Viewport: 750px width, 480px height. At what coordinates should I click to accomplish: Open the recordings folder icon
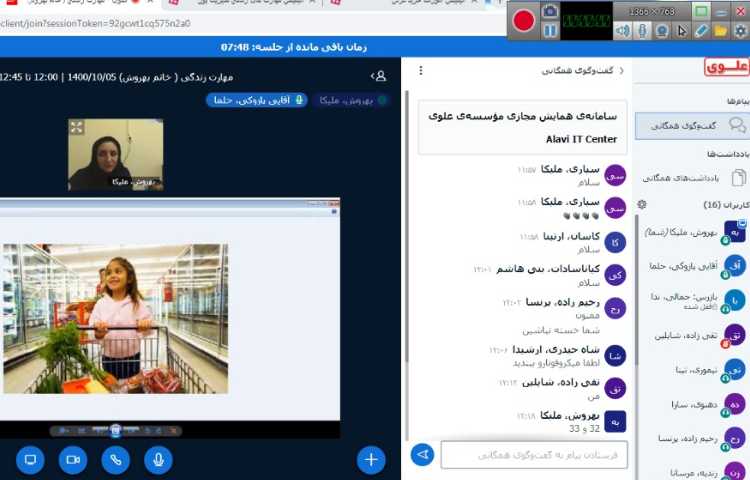pos(721,31)
